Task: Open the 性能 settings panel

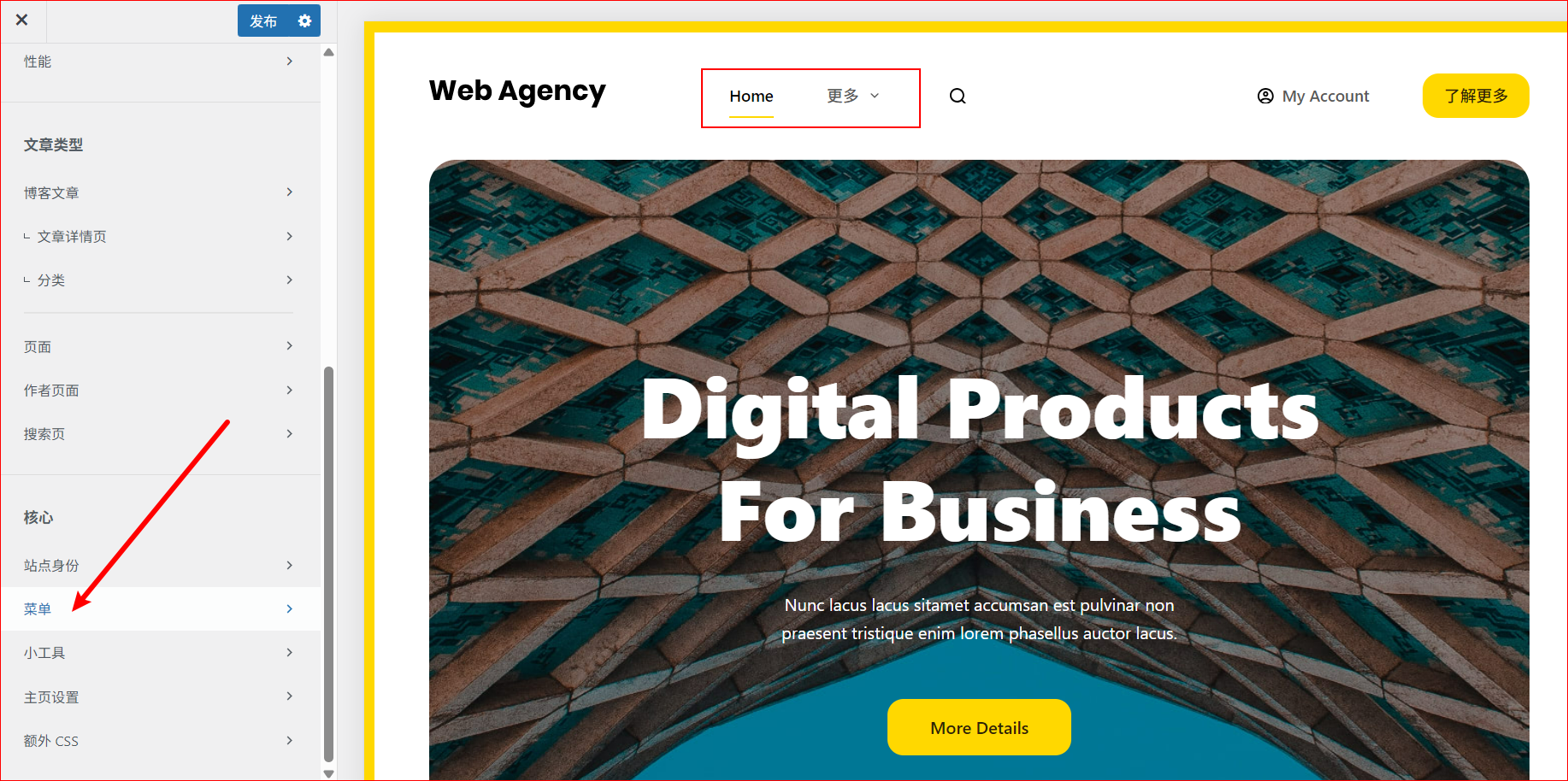Action: coord(160,62)
